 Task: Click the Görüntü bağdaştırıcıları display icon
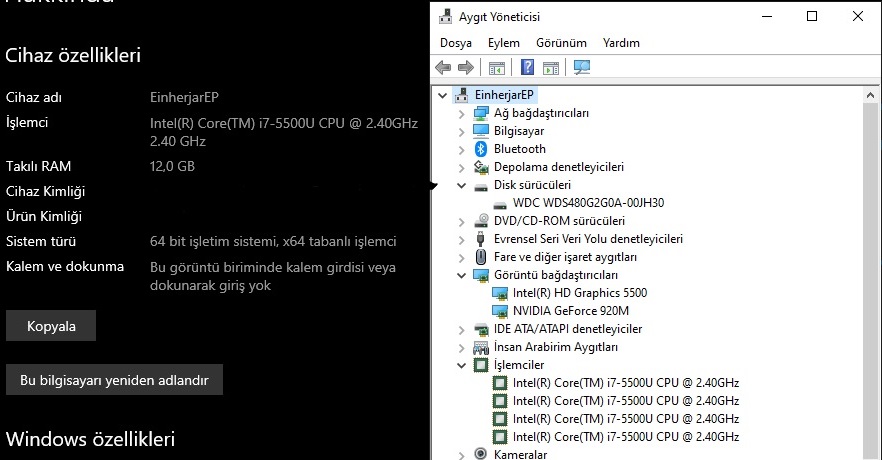pyautogui.click(x=481, y=275)
